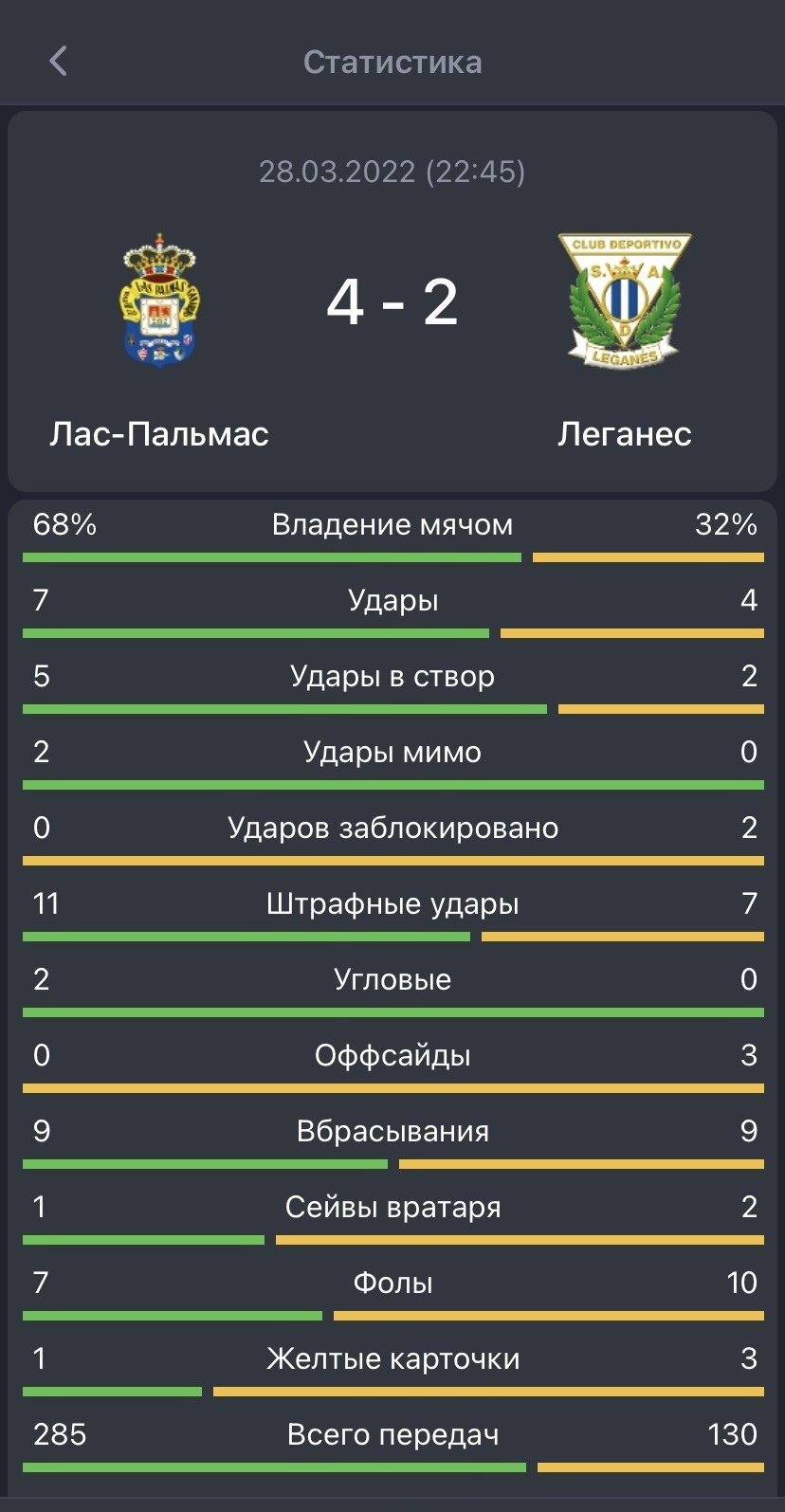Tap the back arrow icon
Screen dimensions: 785x1512
tap(59, 62)
